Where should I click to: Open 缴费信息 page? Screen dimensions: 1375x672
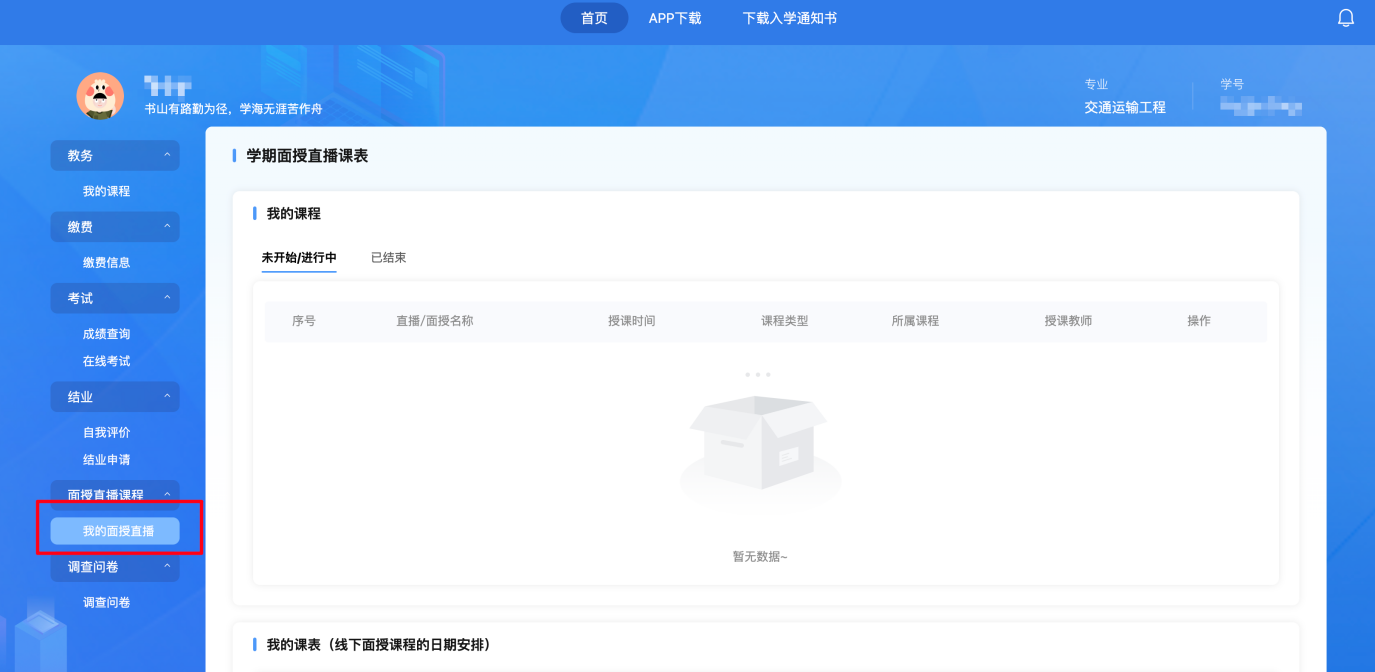point(106,262)
